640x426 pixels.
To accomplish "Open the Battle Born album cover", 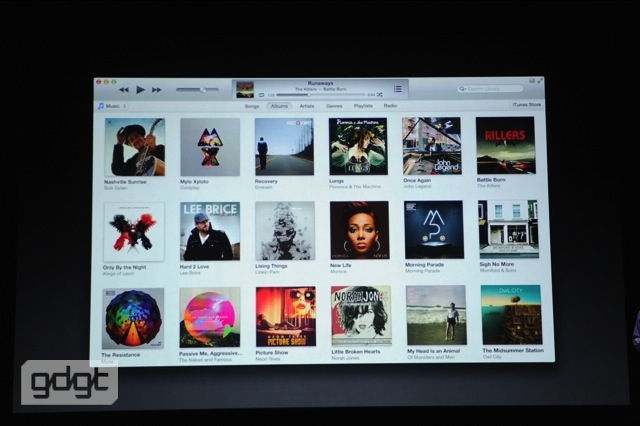I will click(x=506, y=145).
